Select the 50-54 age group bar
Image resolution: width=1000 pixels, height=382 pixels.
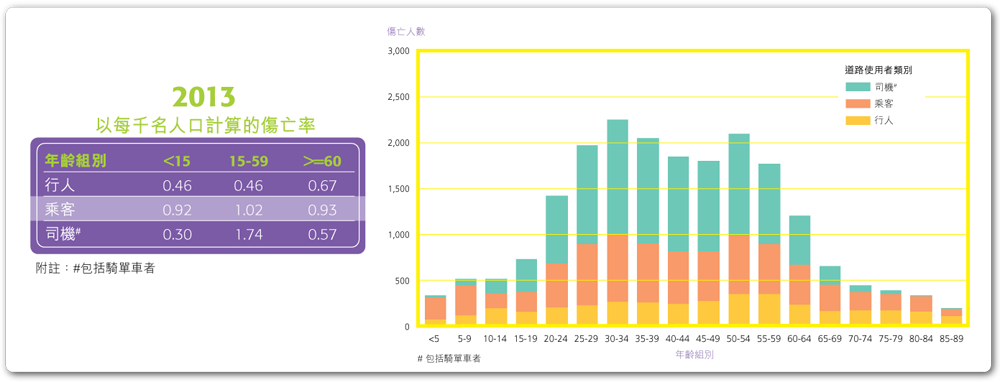coord(739,230)
